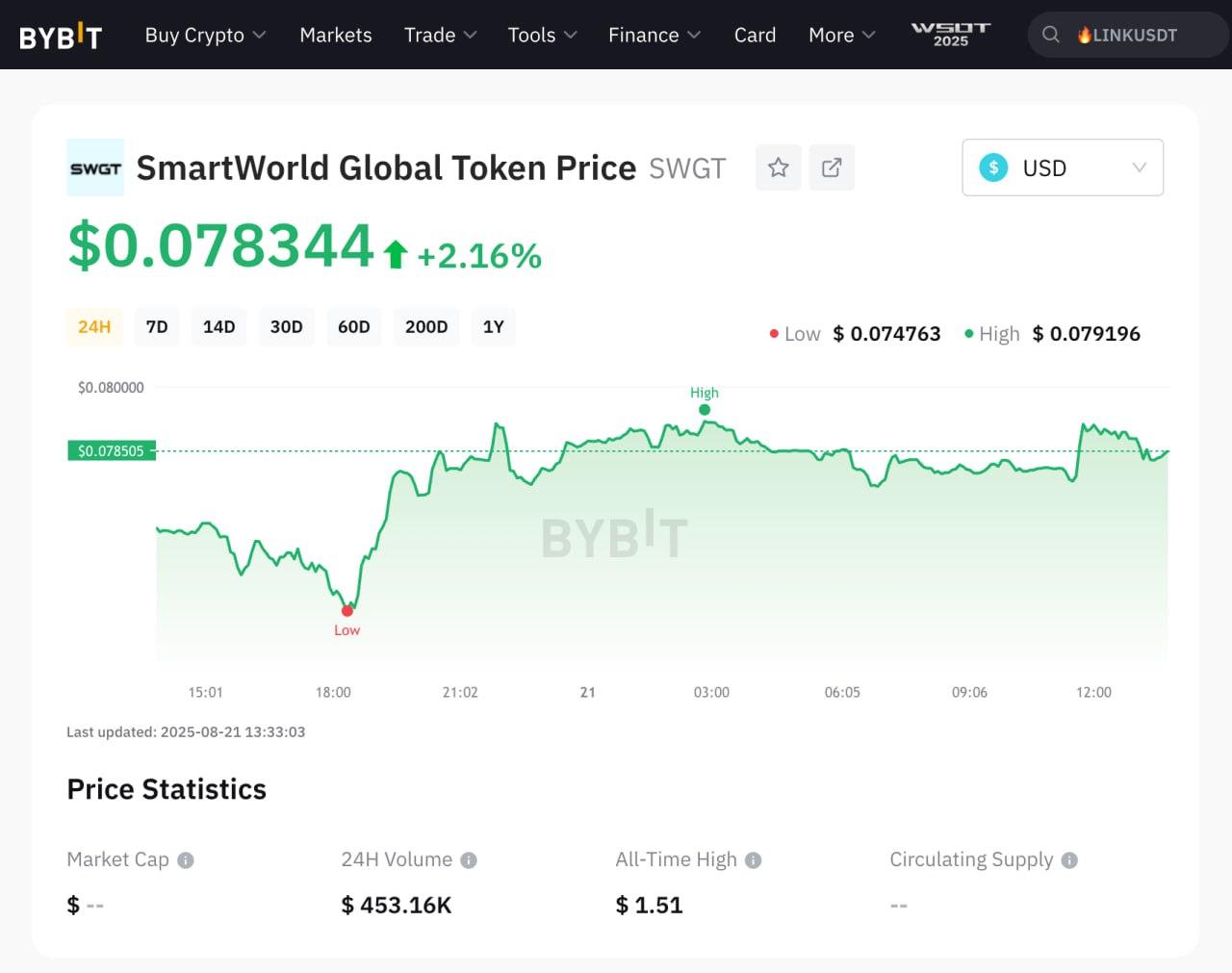Screen dimensions: 1232x973
Task: Click the +2.16% change value
Action: pos(478,256)
